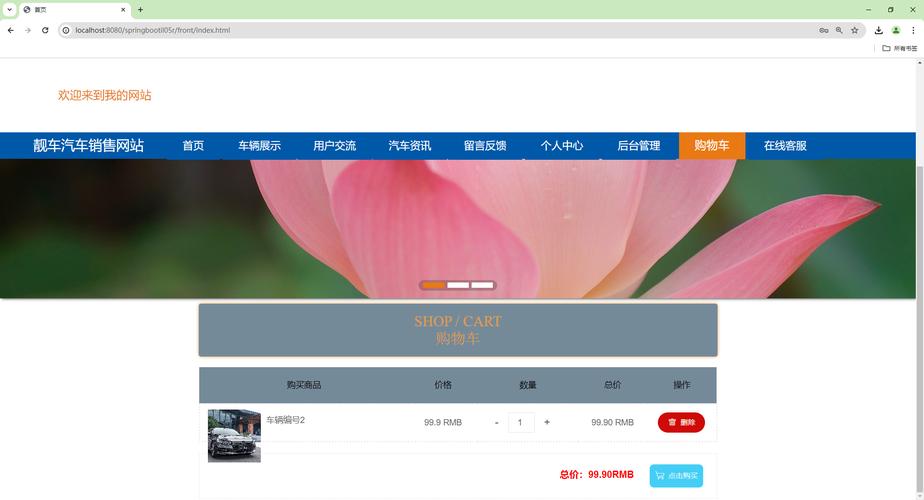
Task: View site information icon in address bar
Action: 66,30
